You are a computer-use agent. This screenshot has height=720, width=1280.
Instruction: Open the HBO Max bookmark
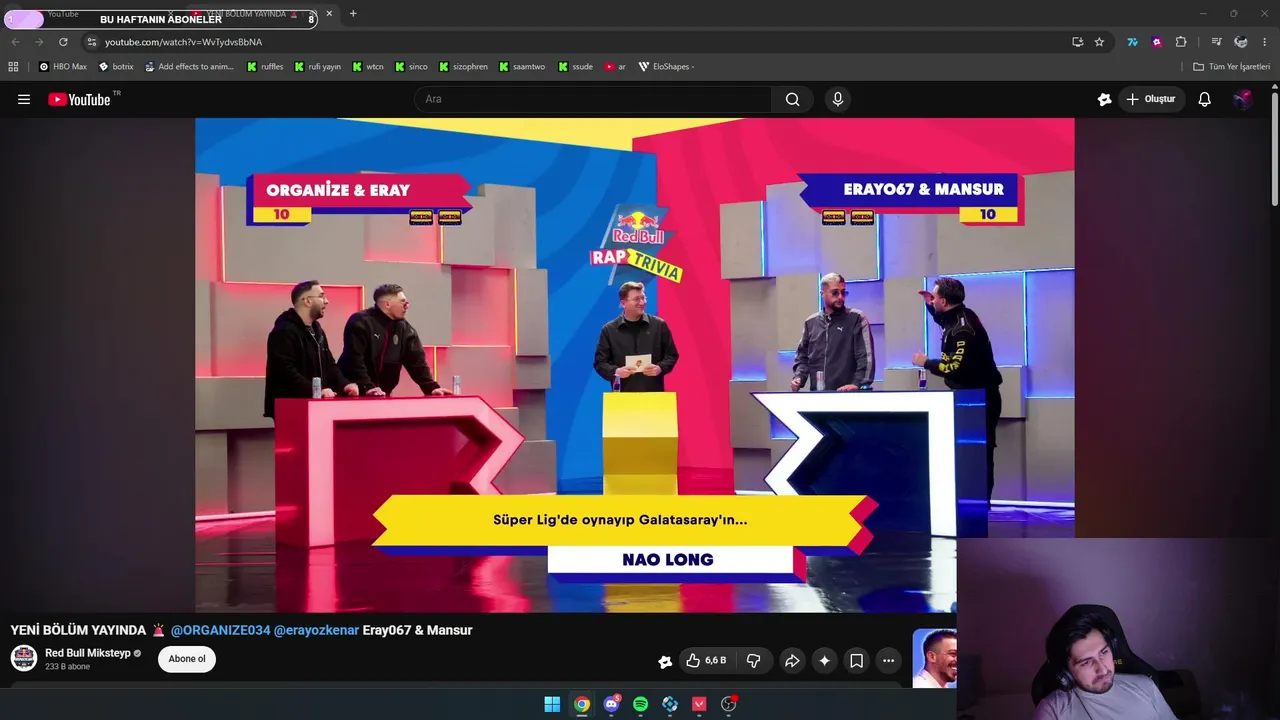[x=63, y=67]
